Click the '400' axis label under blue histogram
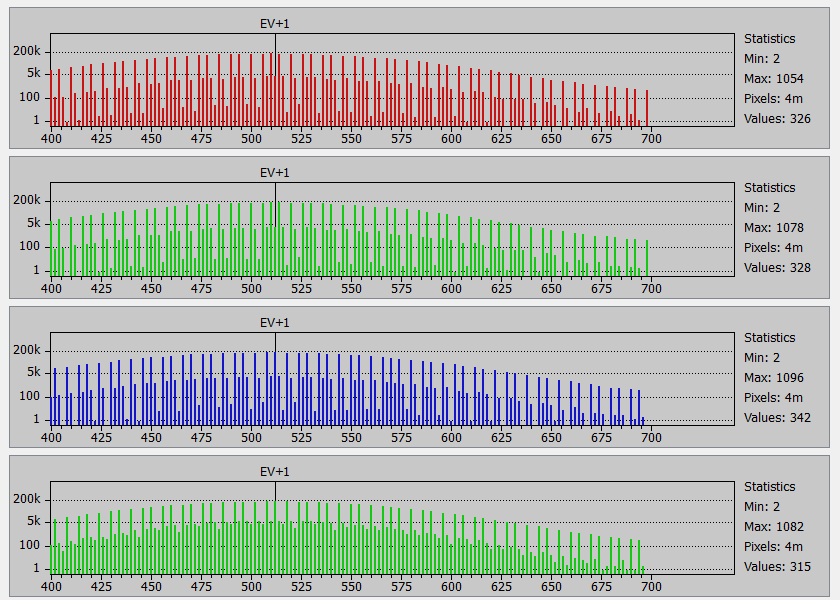The height and width of the screenshot is (600, 840). pyautogui.click(x=51, y=438)
